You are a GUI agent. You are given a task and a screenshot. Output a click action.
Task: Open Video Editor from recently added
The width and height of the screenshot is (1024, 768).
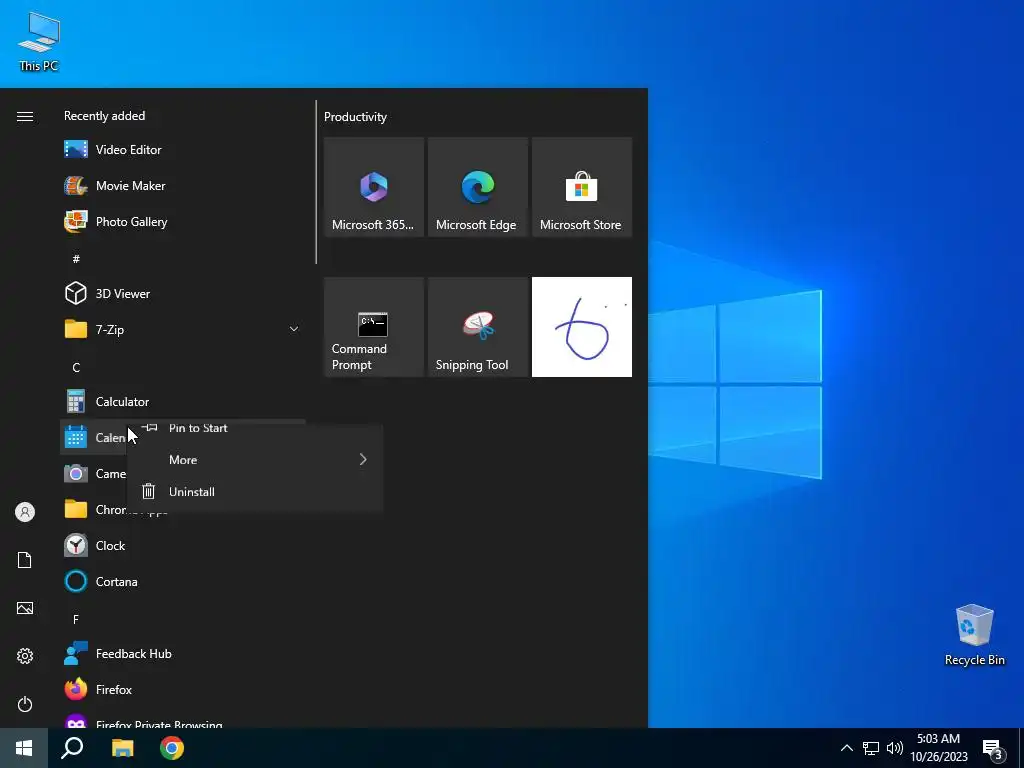click(183, 150)
